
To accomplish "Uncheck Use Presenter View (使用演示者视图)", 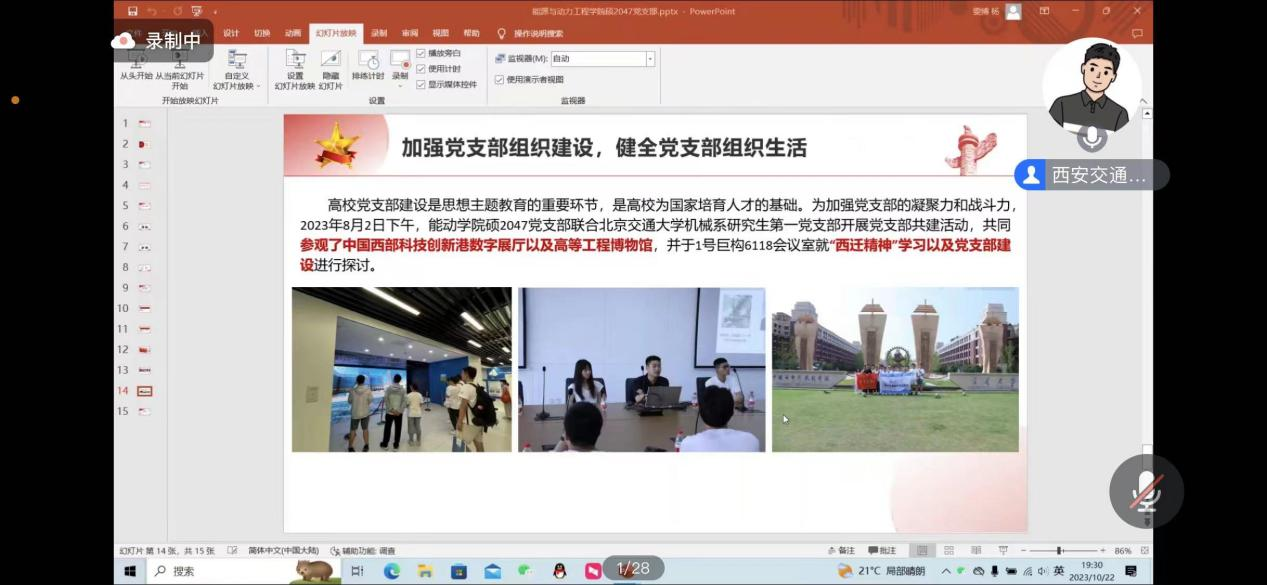I will (499, 80).
